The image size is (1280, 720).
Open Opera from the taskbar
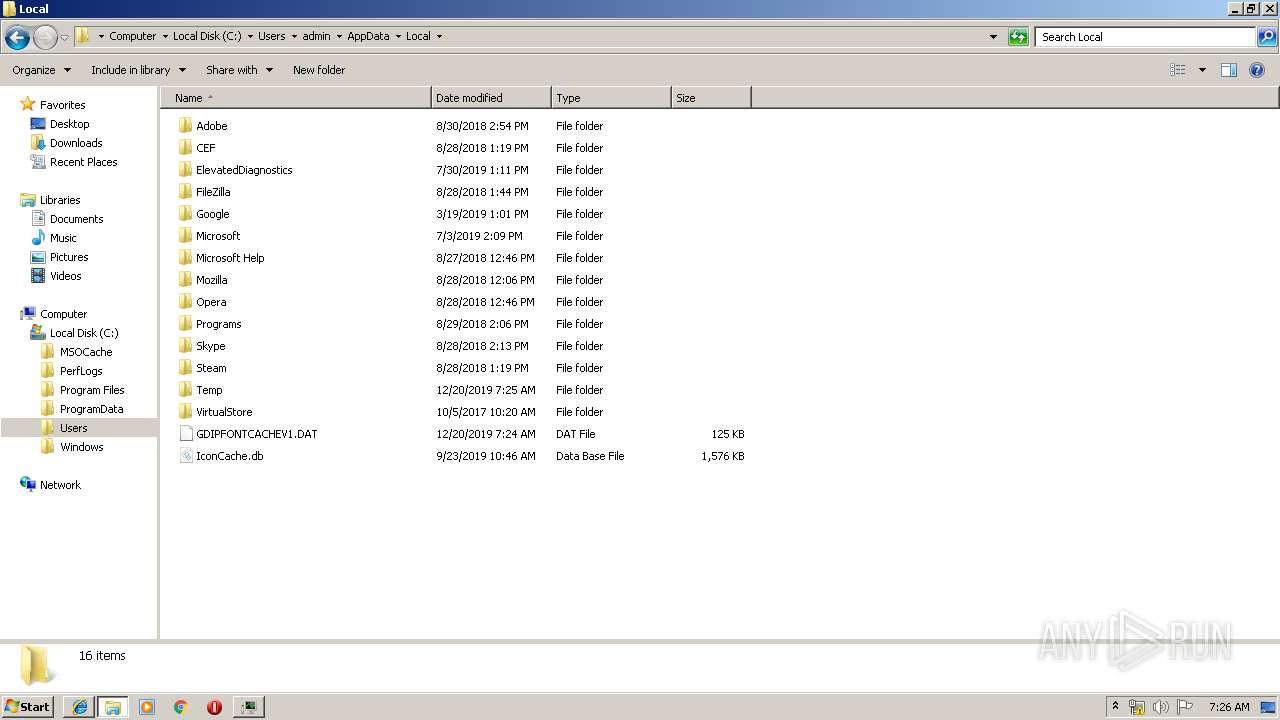[x=214, y=707]
